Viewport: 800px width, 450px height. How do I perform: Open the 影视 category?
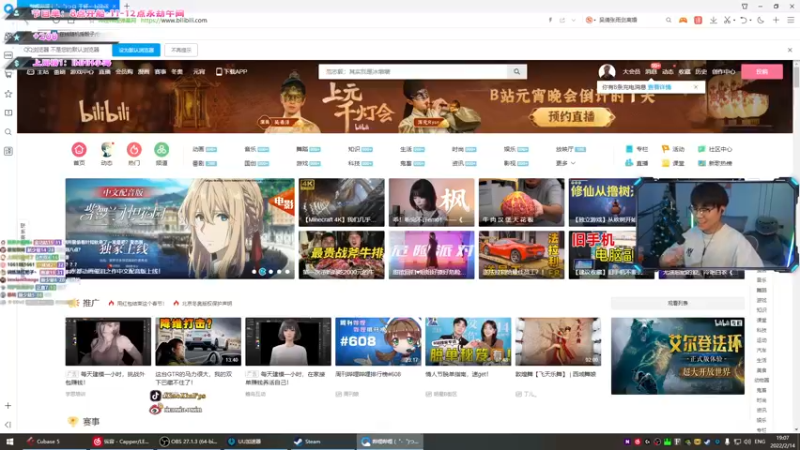(x=510, y=163)
